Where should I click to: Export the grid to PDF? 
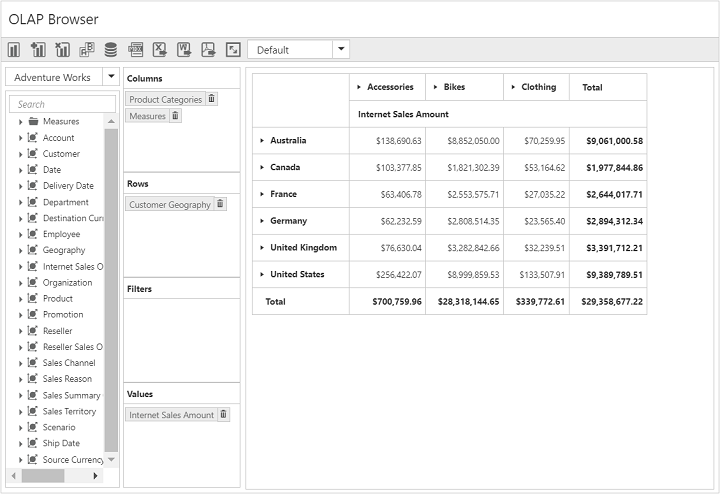(208, 50)
